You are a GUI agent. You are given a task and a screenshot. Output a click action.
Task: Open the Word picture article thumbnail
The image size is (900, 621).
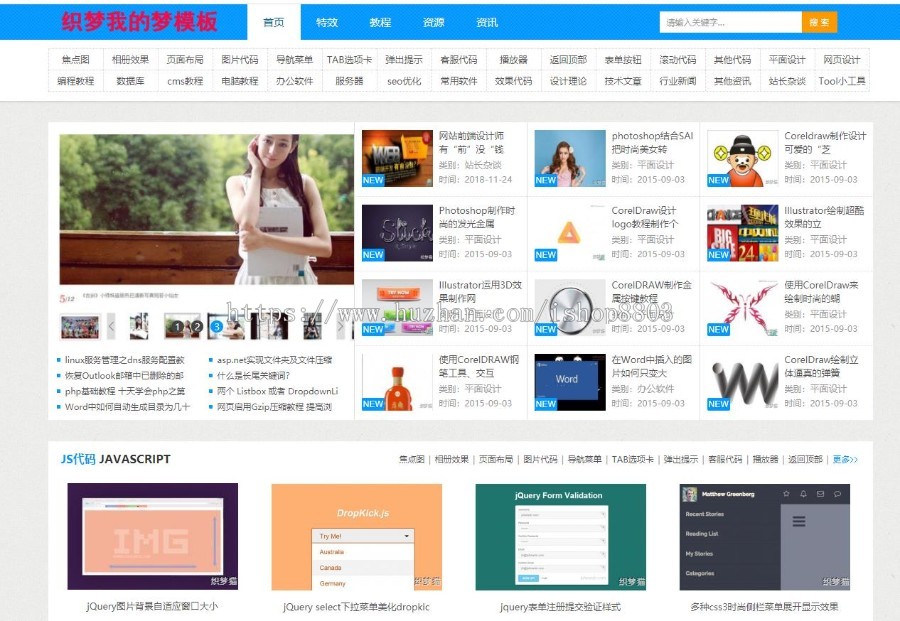click(x=570, y=382)
